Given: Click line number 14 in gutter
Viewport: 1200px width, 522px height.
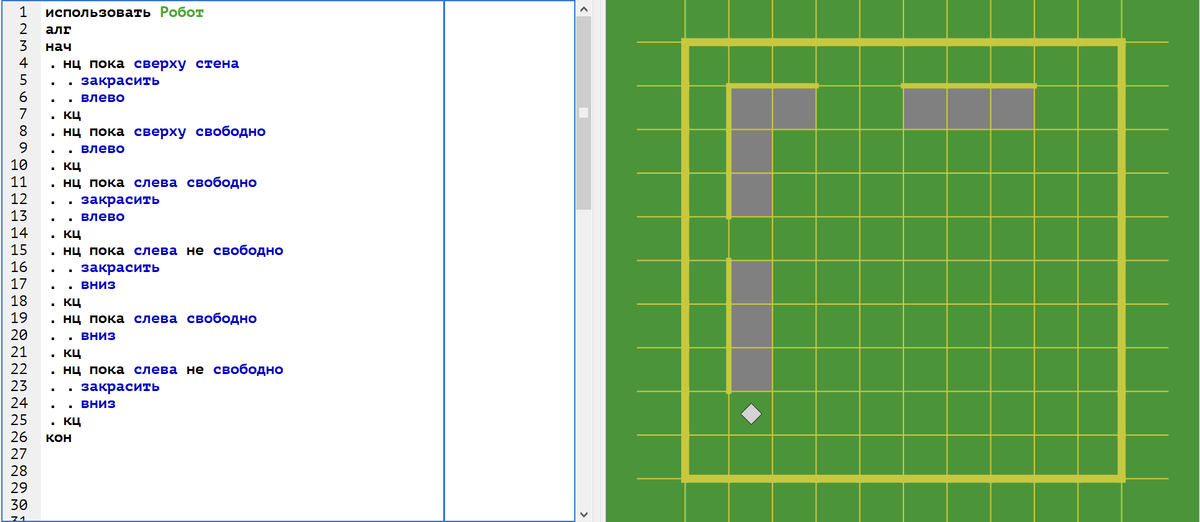Looking at the screenshot, I should coord(19,233).
